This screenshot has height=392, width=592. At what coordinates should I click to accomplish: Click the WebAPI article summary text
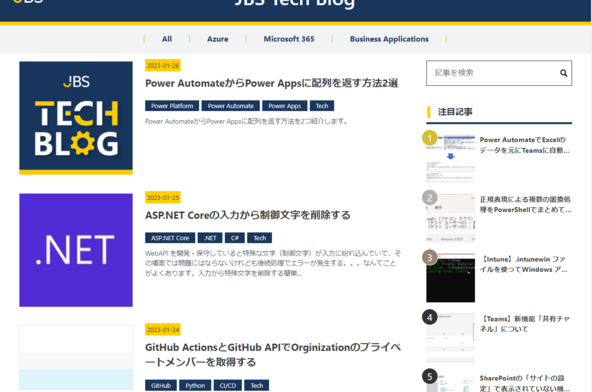(273, 263)
